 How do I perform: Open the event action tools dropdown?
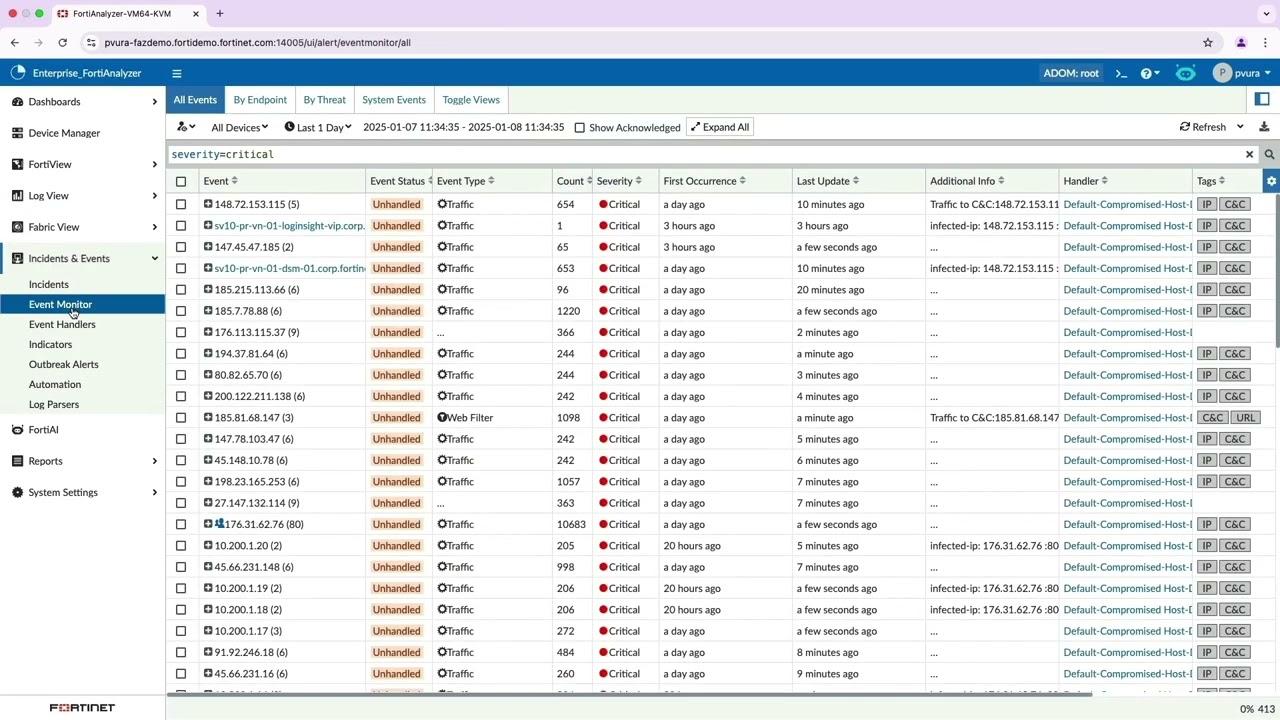(186, 127)
